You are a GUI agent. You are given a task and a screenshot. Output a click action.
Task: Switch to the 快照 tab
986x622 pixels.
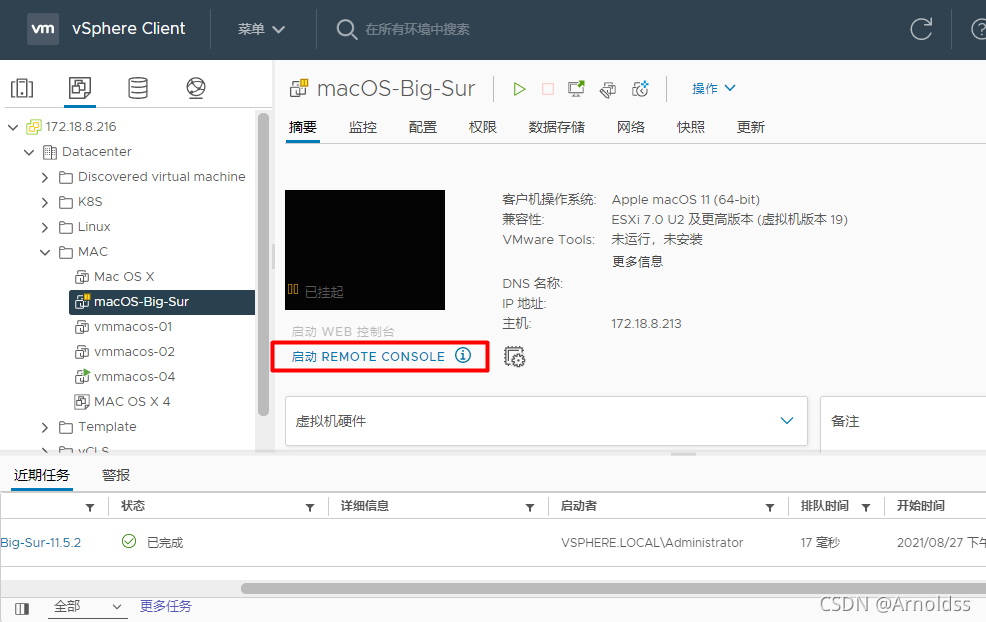690,127
